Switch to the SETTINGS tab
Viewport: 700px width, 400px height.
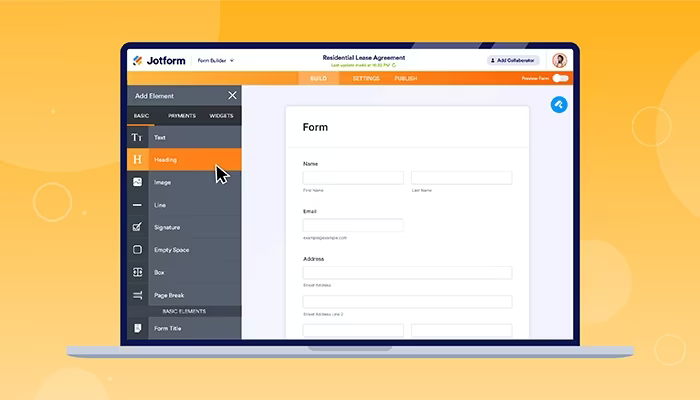tap(366, 78)
